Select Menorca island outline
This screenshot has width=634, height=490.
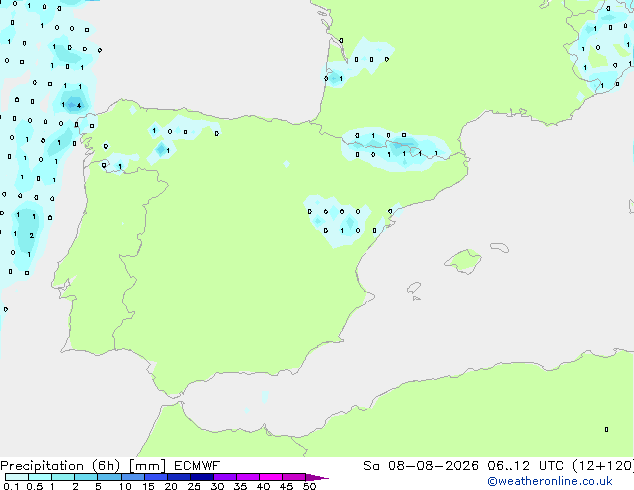[500, 247]
